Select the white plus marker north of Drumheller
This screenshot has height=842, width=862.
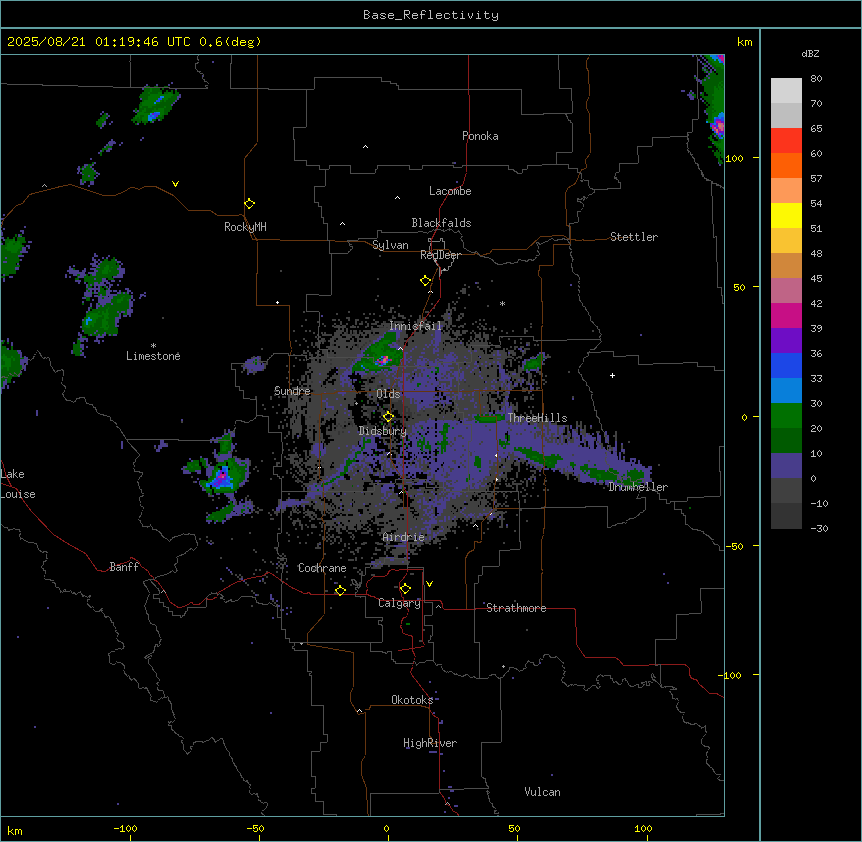click(612, 375)
